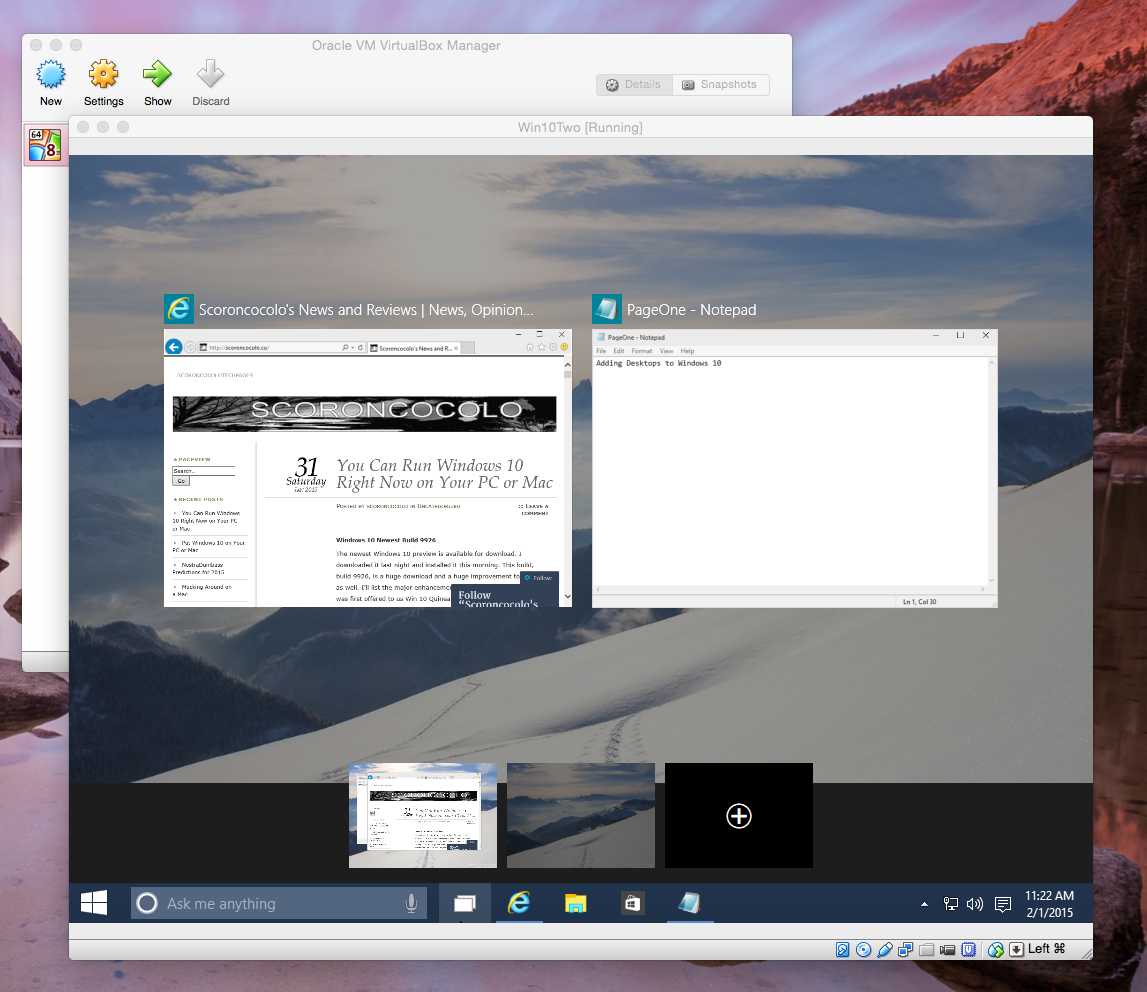Click the Task View taskbar button
The width and height of the screenshot is (1147, 992).
pos(465,903)
